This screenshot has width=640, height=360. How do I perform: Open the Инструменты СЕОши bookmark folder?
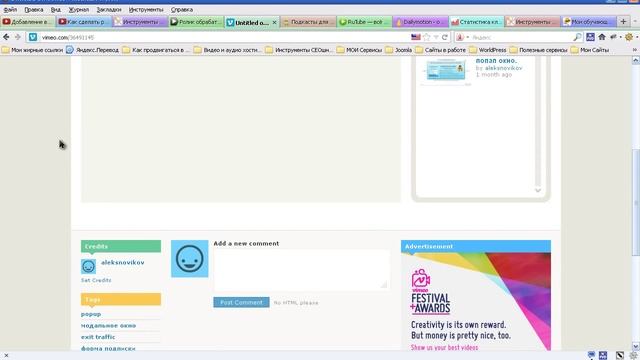(299, 50)
